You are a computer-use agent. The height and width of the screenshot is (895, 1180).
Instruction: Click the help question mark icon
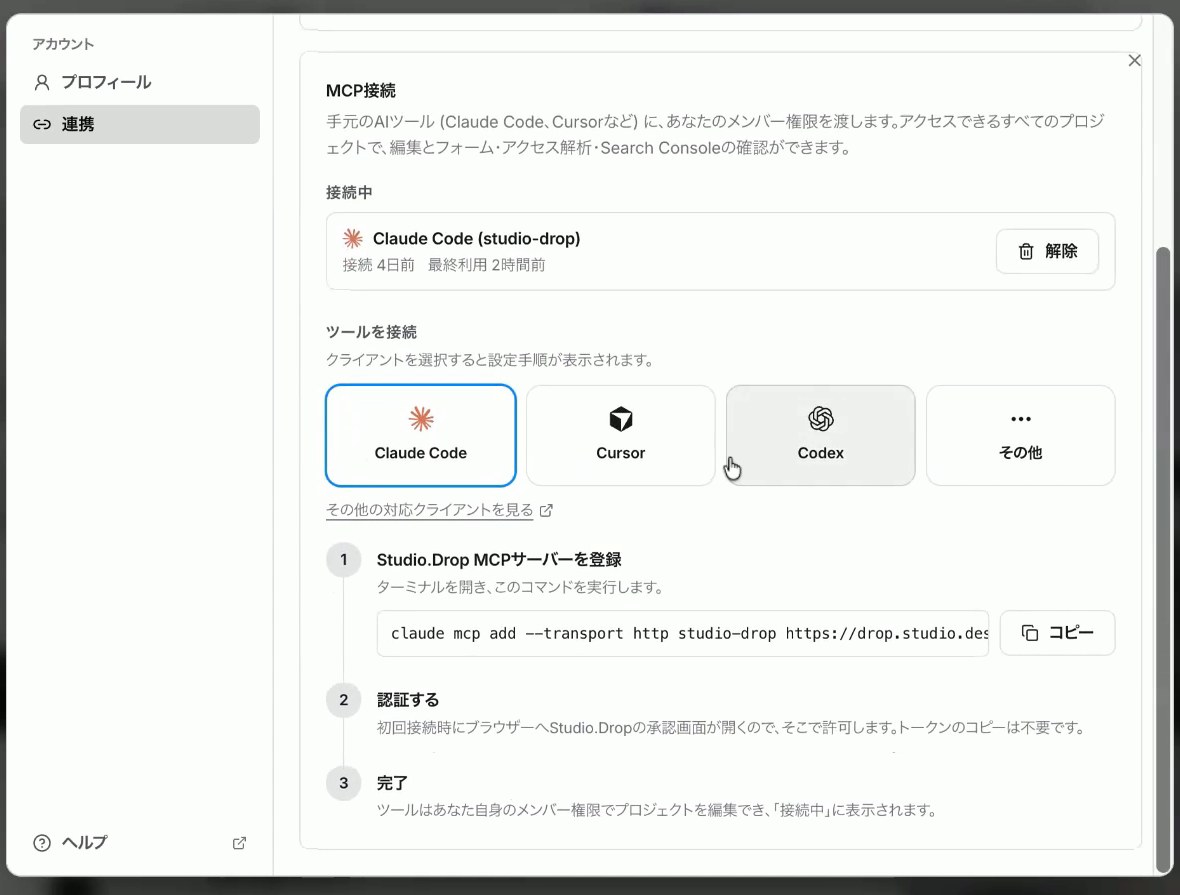click(x=42, y=842)
